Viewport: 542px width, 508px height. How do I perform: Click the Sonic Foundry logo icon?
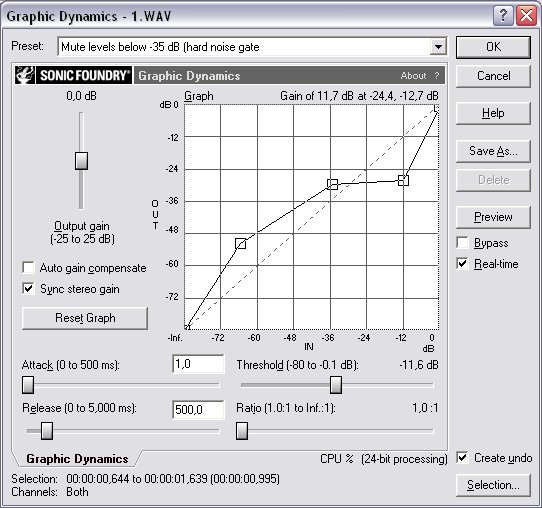pos(25,75)
